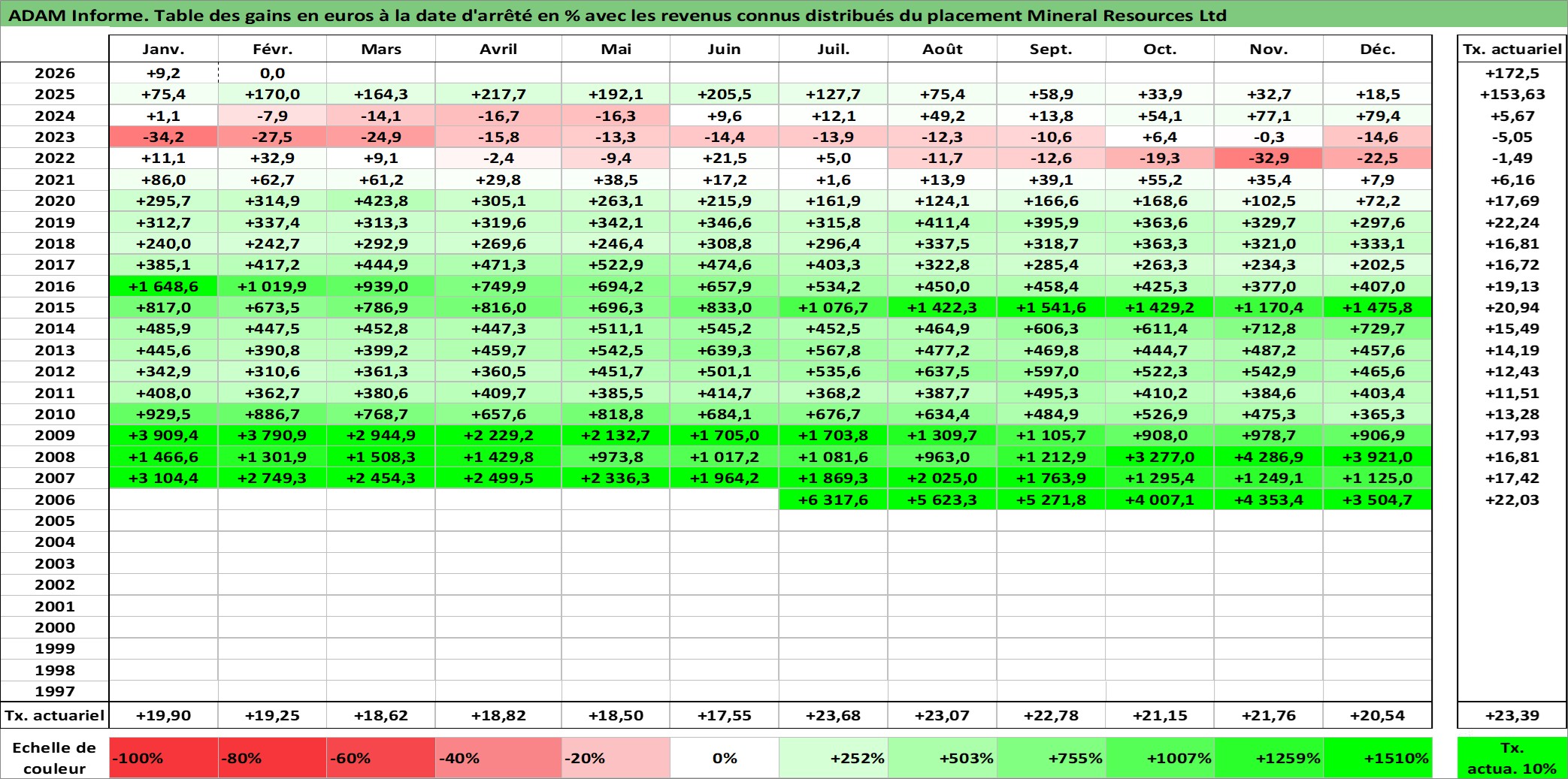Select the 1997 row label
The width and height of the screenshot is (1568, 779).
(55, 691)
